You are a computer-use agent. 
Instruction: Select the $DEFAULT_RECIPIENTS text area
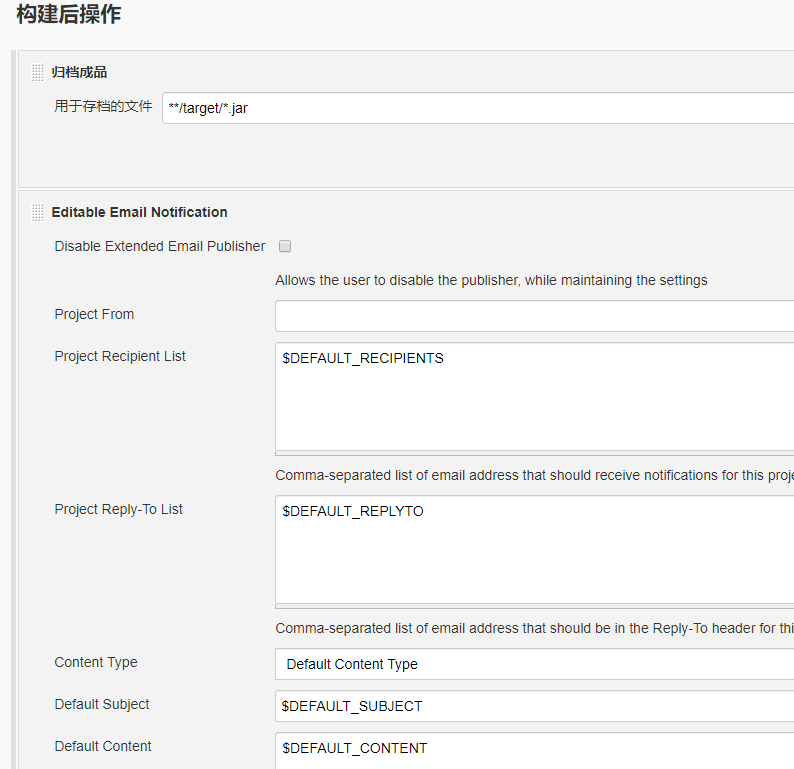click(535, 396)
